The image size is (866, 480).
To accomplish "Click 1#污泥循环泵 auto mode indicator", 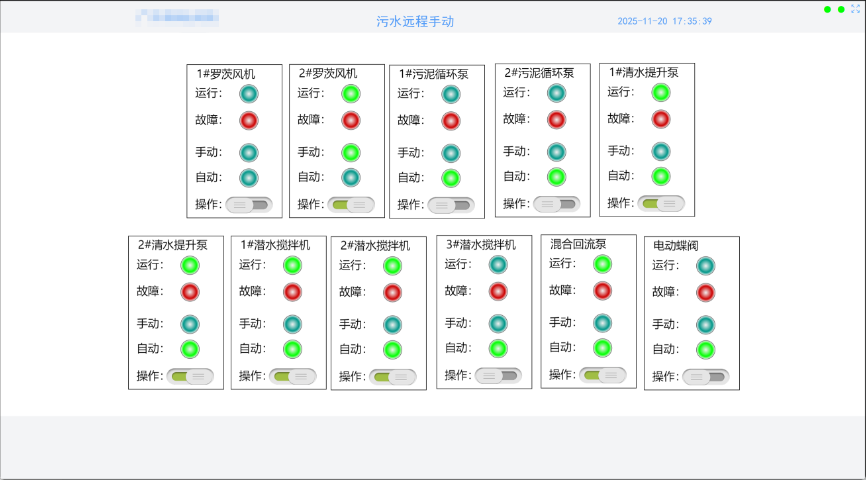I will [x=451, y=178].
